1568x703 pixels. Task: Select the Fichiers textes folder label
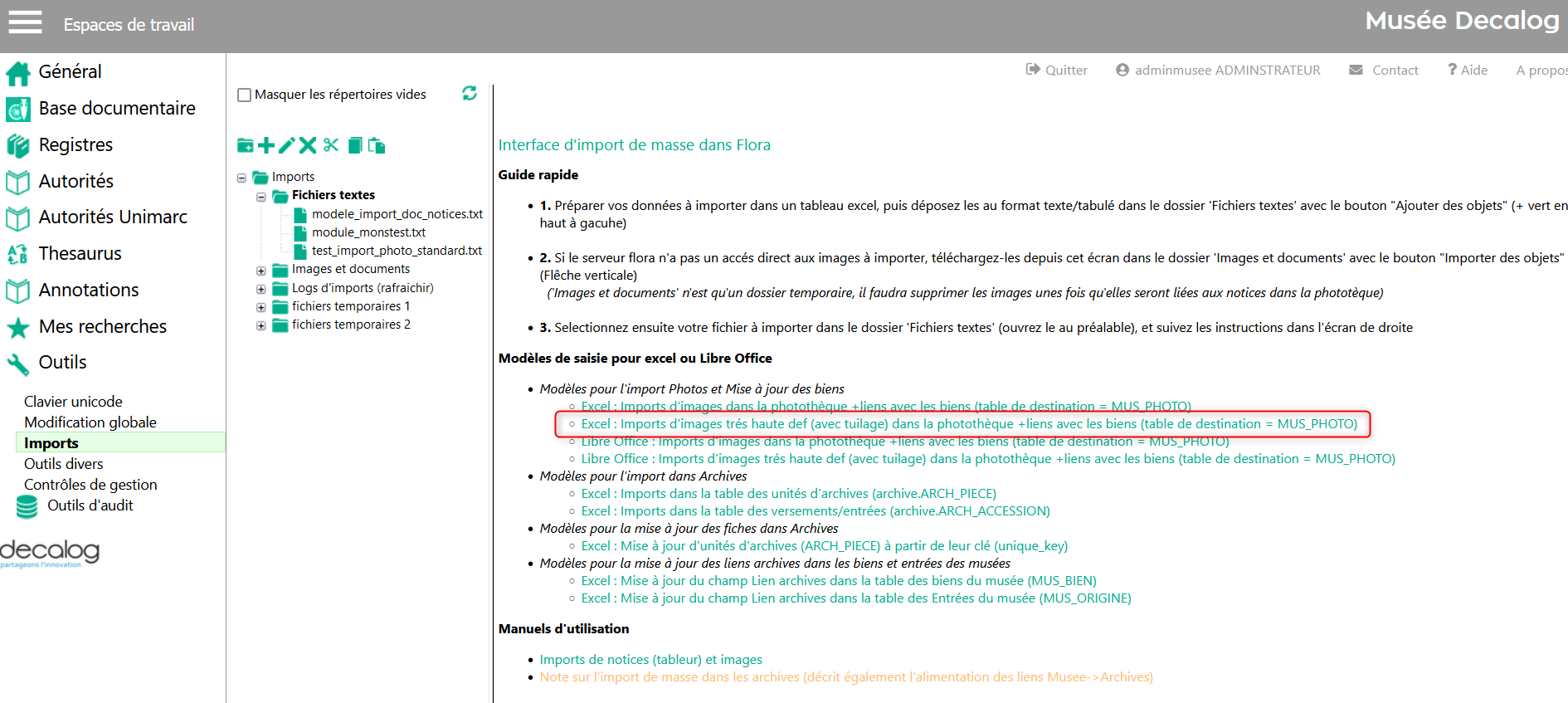(334, 195)
